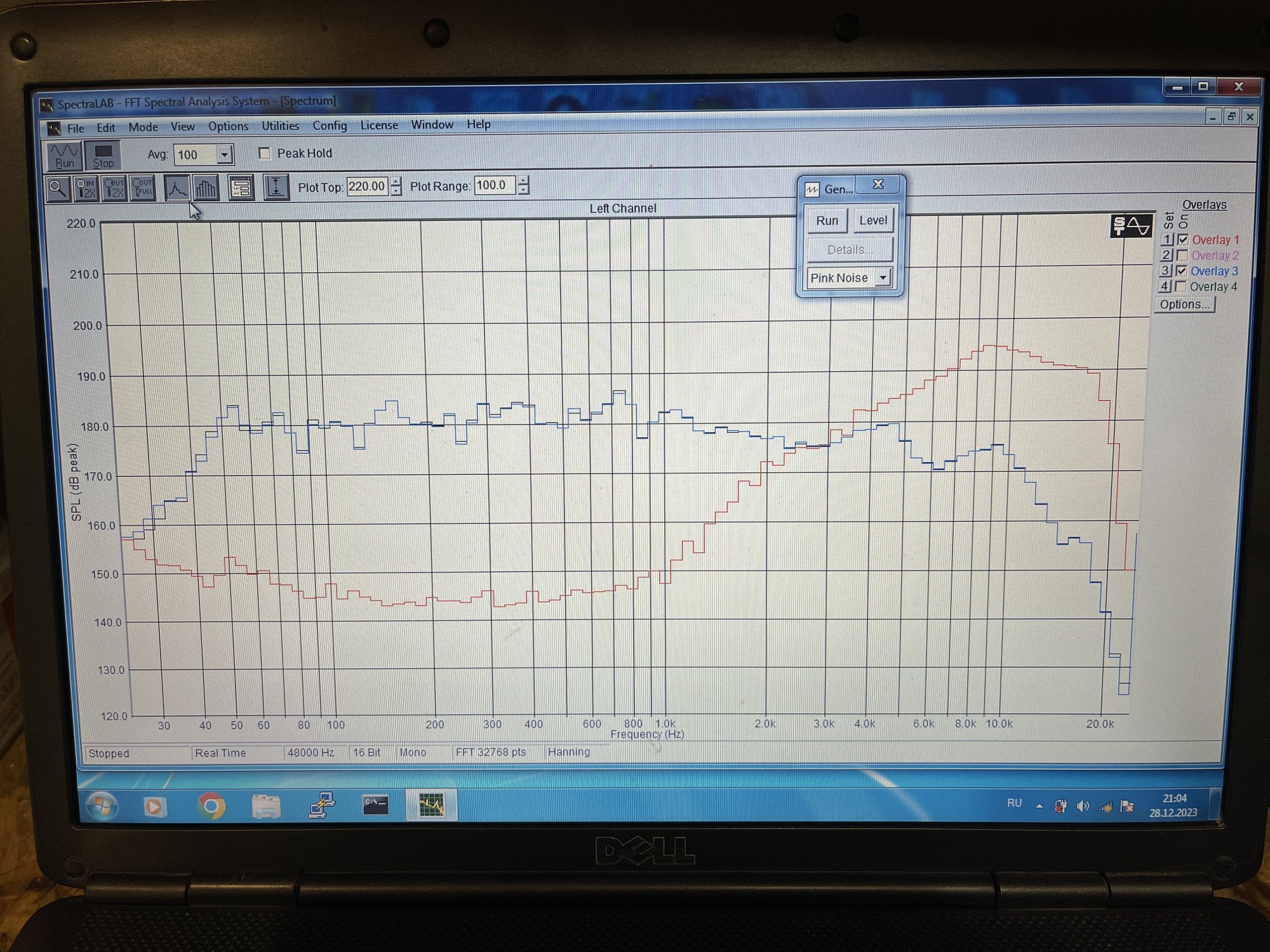Click the Zoom Out Full icon
Viewport: 1270px width, 952px height.
pos(142,188)
